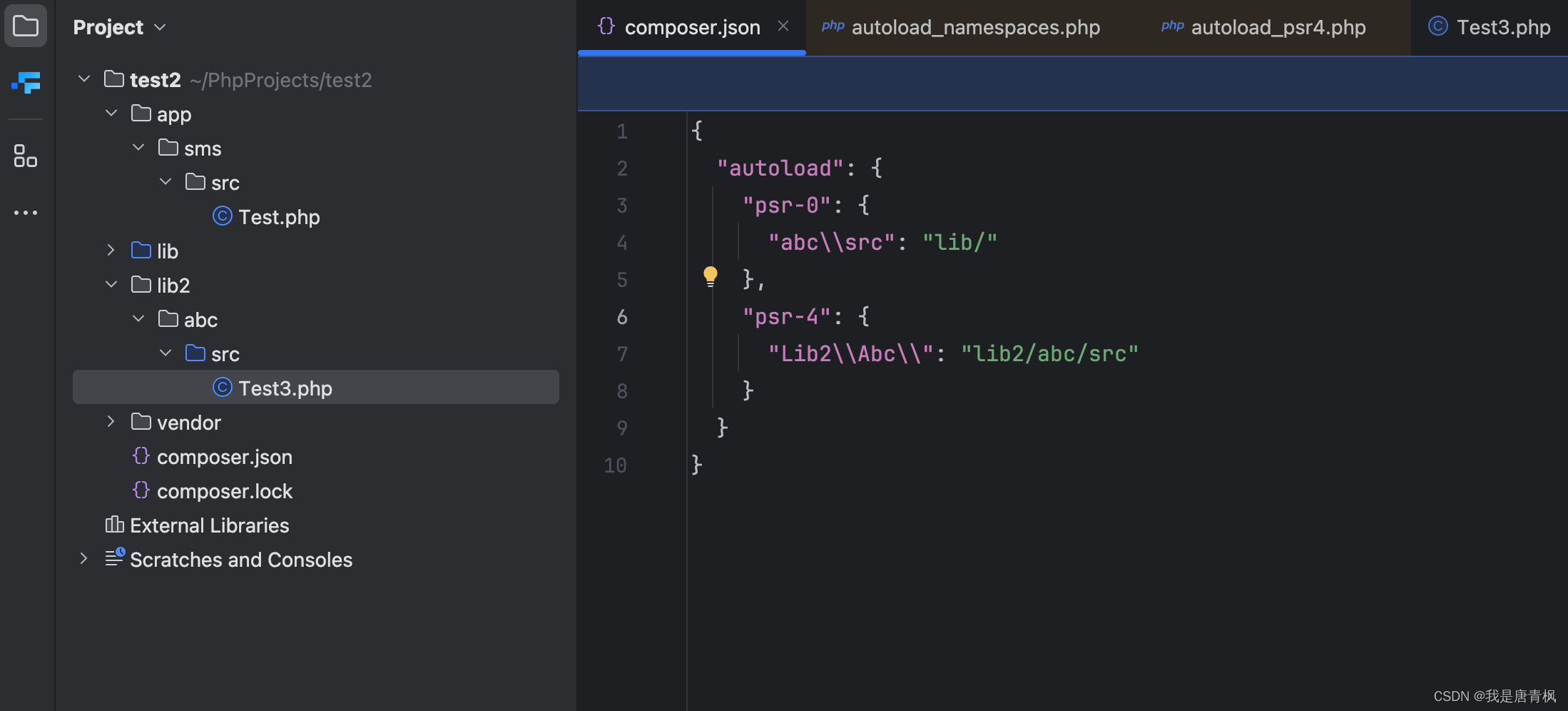Viewport: 1568px width, 711px height.
Task: Close the composer.json editor tab
Action: coord(783,26)
